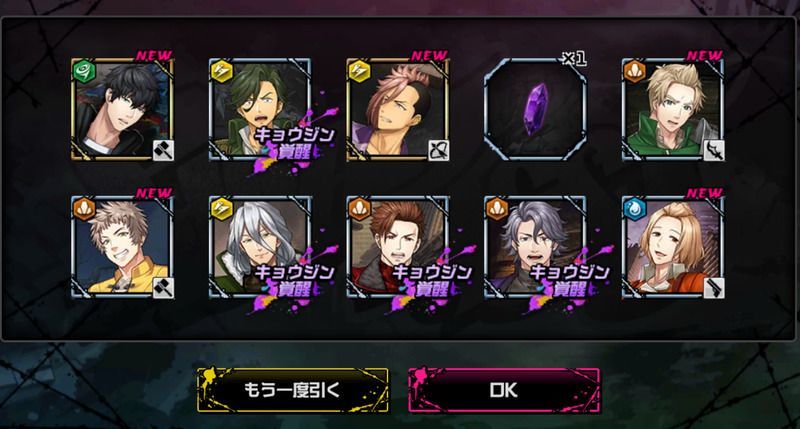Image resolution: width=800 pixels, height=429 pixels.
Task: Click the orange attribute badge on red-haired card
Action: point(360,209)
